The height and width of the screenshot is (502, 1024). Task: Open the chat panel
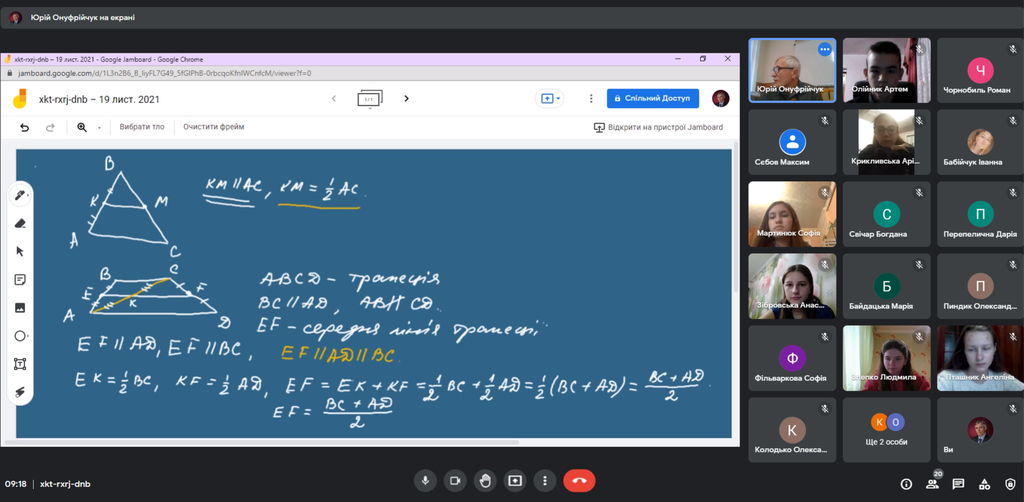pyautogui.click(x=958, y=484)
